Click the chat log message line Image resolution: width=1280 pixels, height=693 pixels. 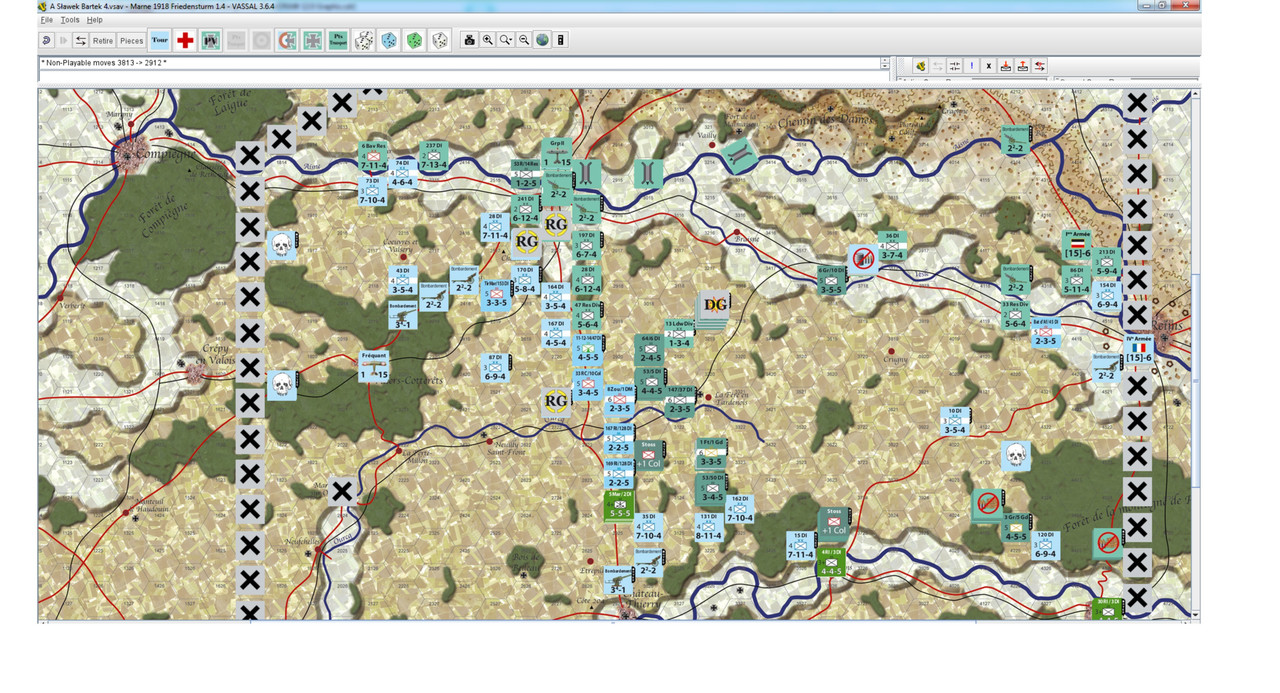pyautogui.click(x=104, y=62)
